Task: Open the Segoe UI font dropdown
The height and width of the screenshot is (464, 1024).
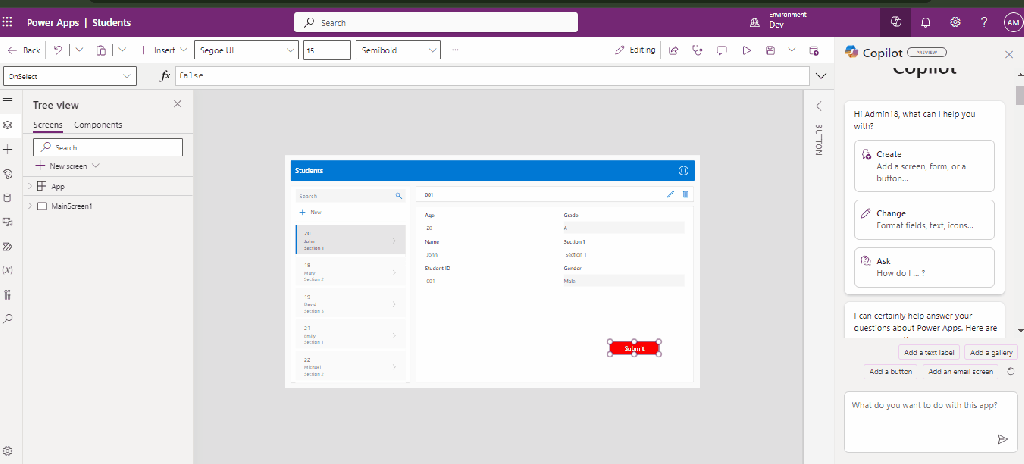Action: tap(244, 50)
